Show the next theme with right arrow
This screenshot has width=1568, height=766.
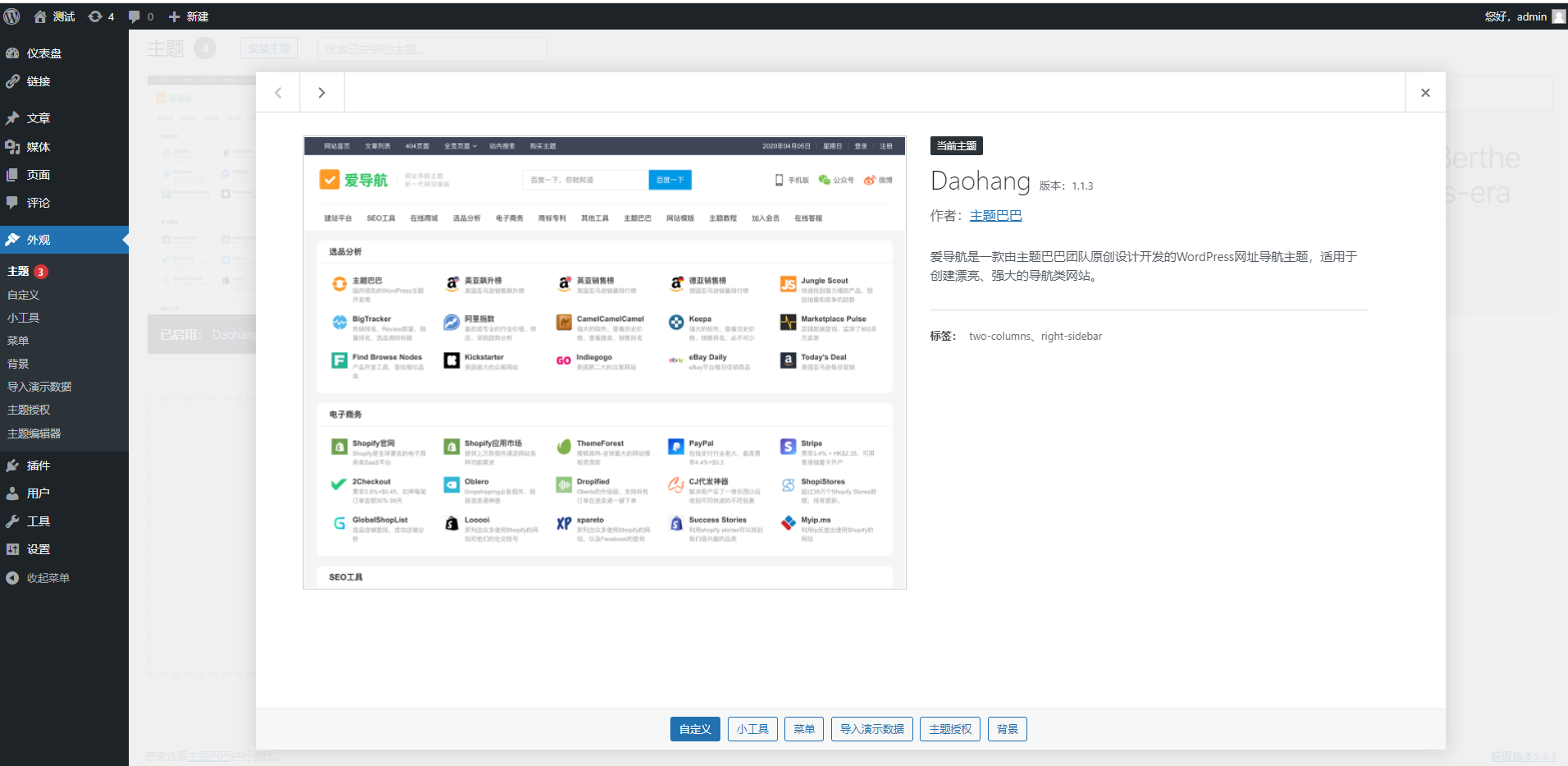click(x=322, y=93)
